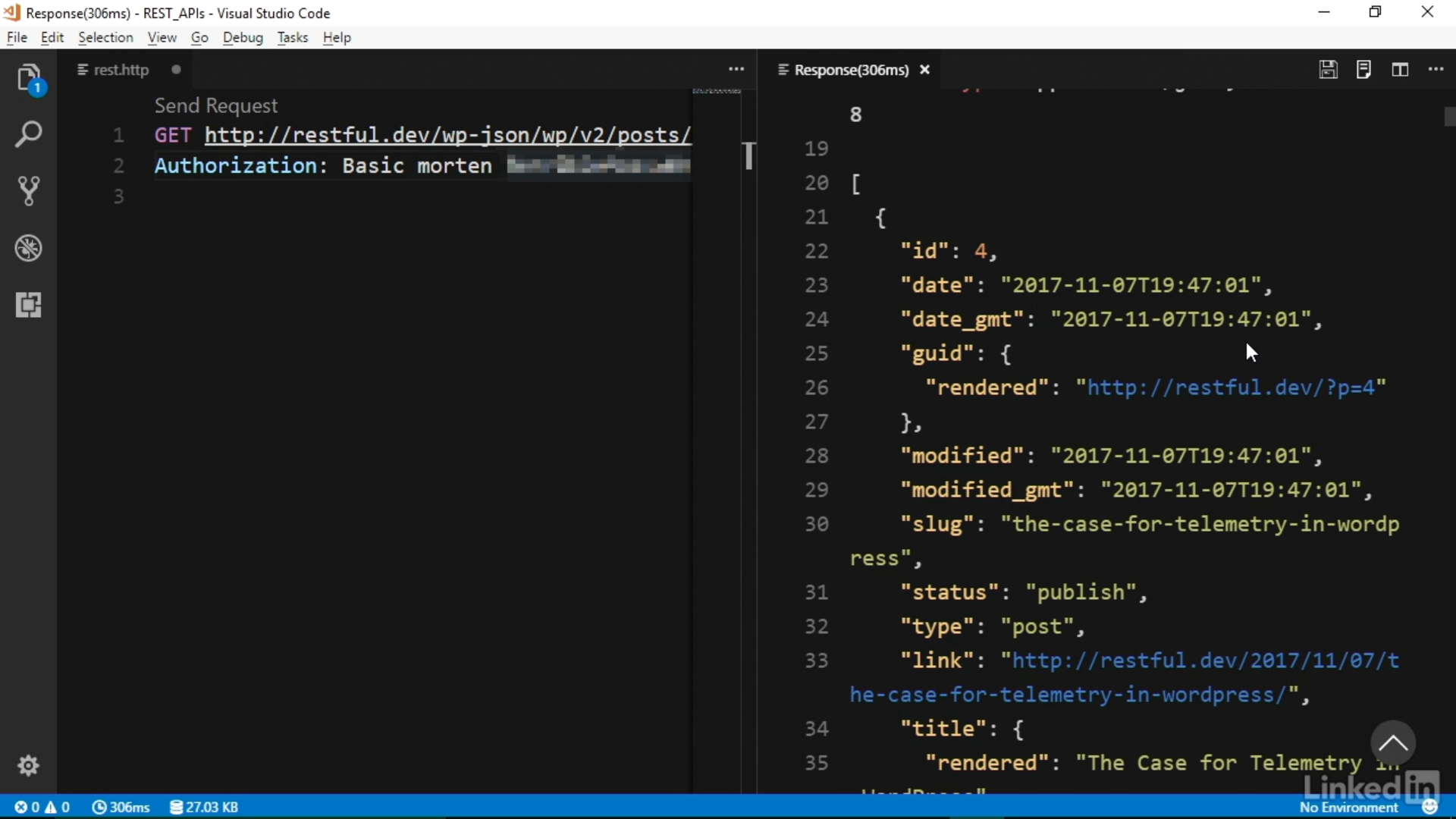The height and width of the screenshot is (819, 1456).
Task: Click the minimap of rest.http editor
Action: 717,440
